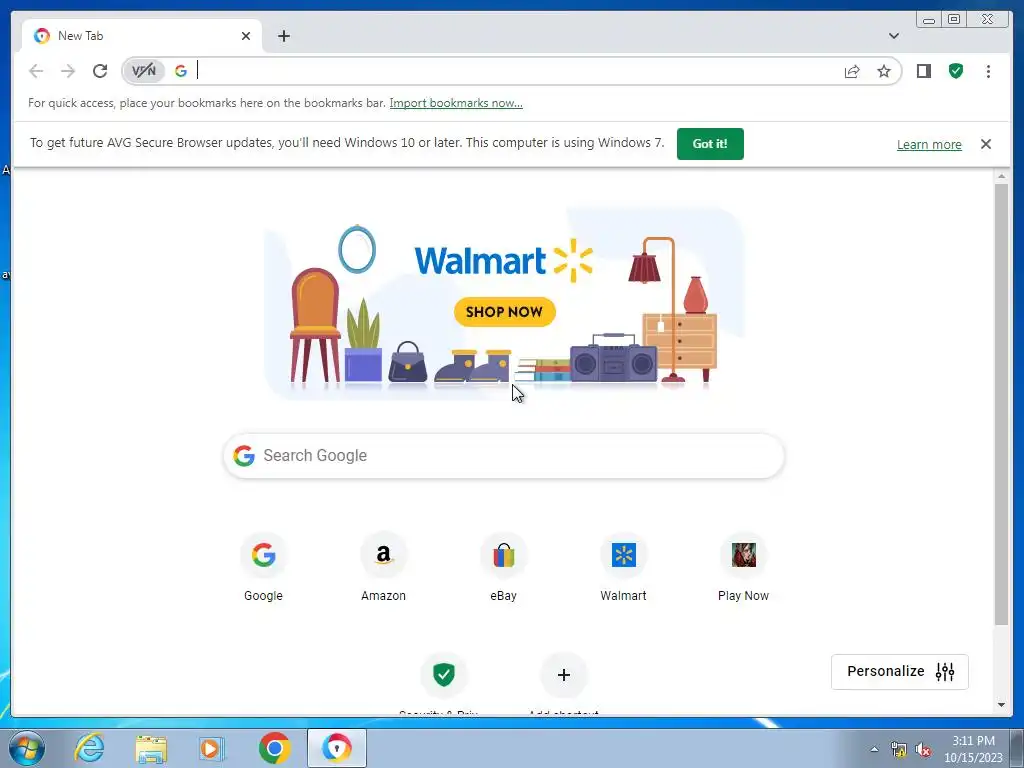Click AVG Secure Browser taskbar icon
Image resolution: width=1024 pixels, height=768 pixels.
[x=337, y=748]
